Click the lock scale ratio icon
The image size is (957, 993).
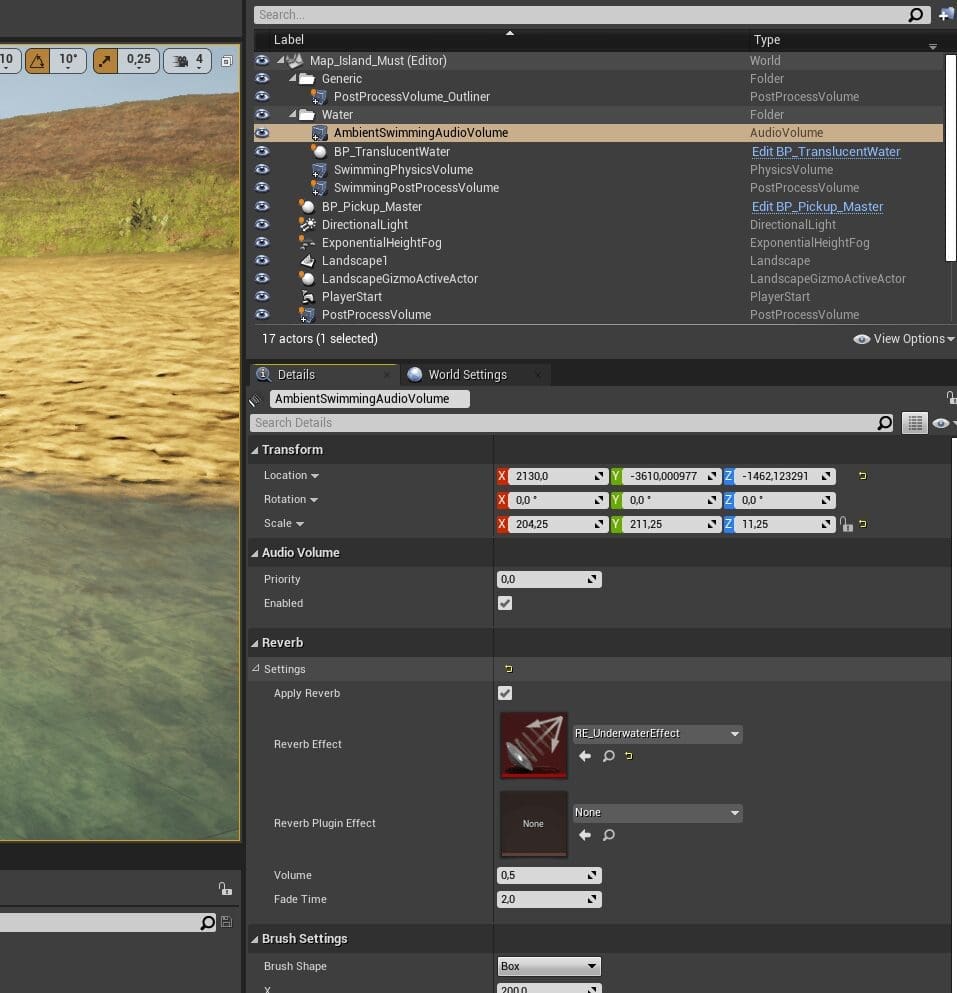pos(846,524)
